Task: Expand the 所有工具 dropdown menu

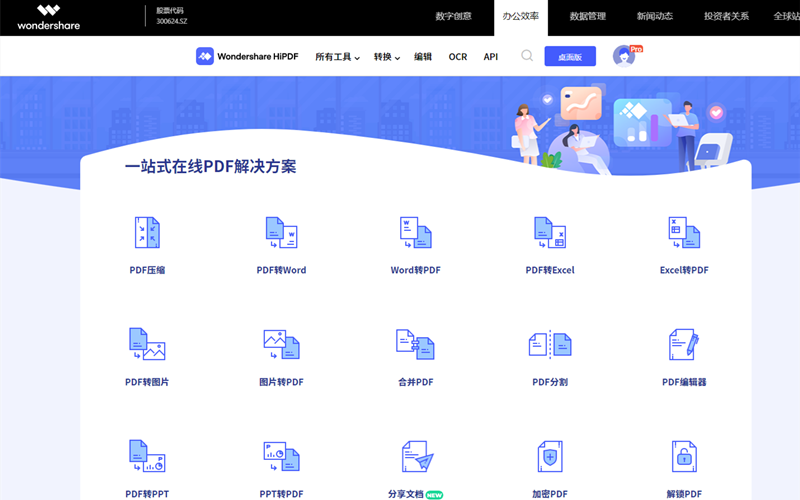Action: pyautogui.click(x=337, y=57)
